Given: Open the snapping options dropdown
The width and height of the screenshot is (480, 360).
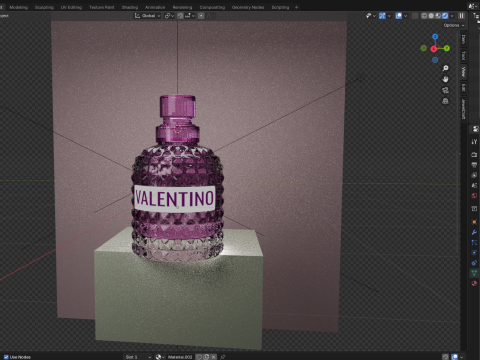Looking at the screenshot, I should 190,16.
